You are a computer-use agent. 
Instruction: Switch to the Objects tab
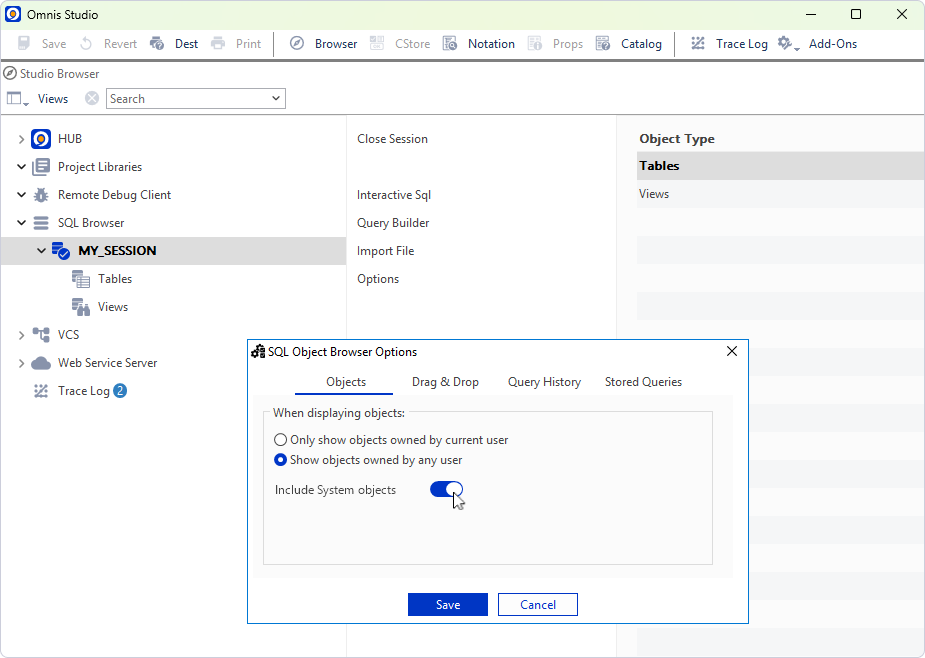[346, 382]
